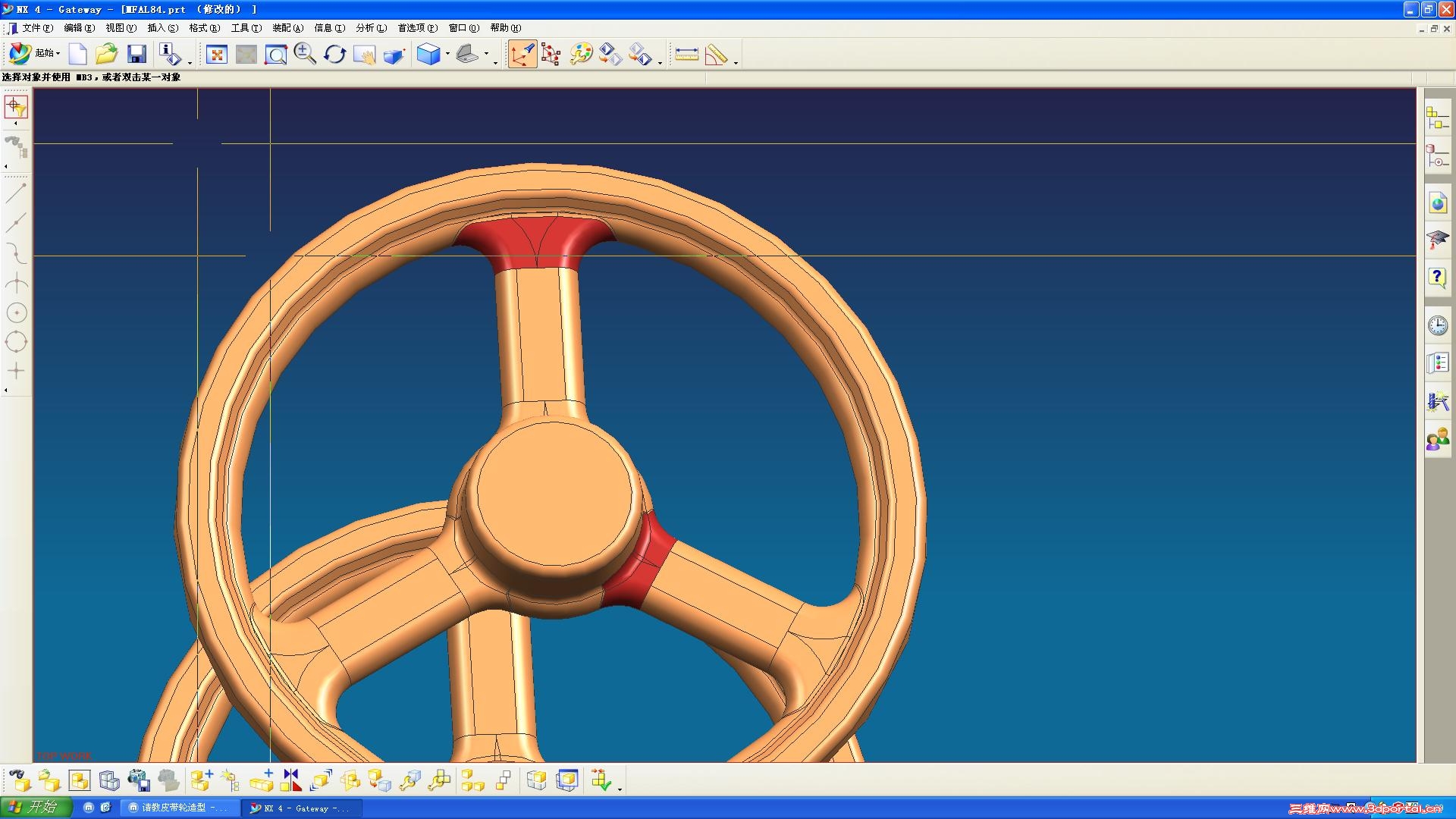Screen dimensions: 1456x819
Task: Open the 文件(F) File menu
Action: click(x=37, y=28)
